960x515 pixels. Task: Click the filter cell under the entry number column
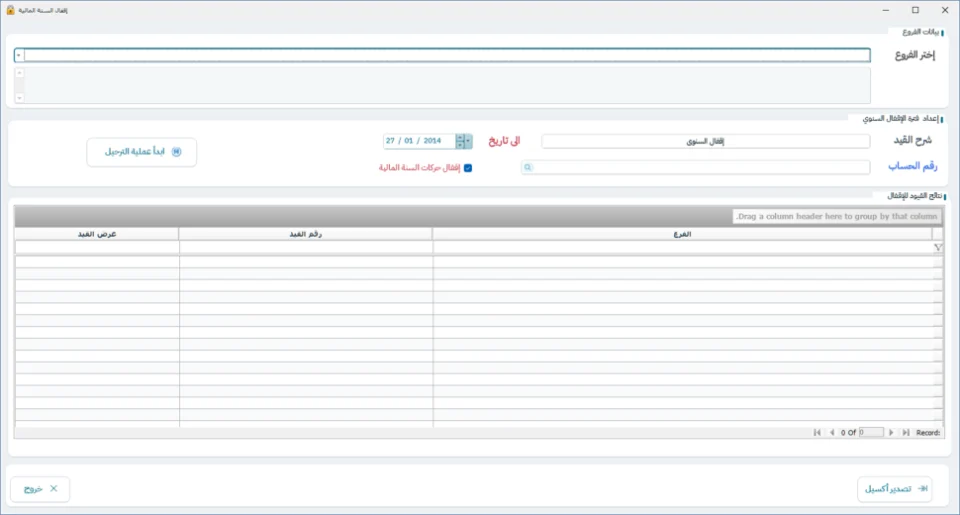(x=306, y=247)
